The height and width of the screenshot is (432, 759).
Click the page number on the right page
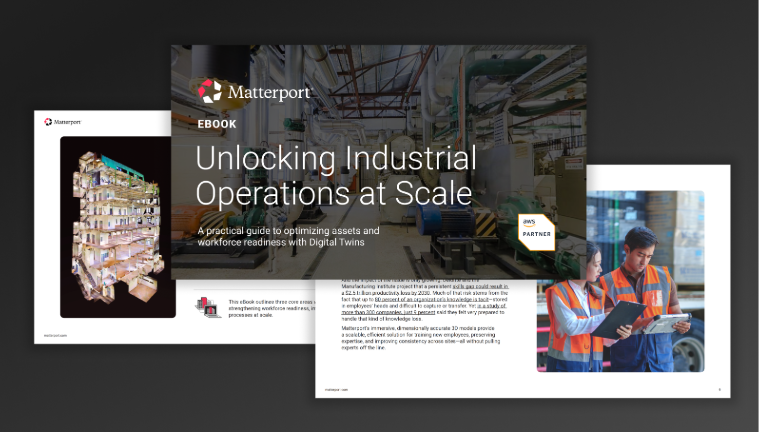[720, 390]
